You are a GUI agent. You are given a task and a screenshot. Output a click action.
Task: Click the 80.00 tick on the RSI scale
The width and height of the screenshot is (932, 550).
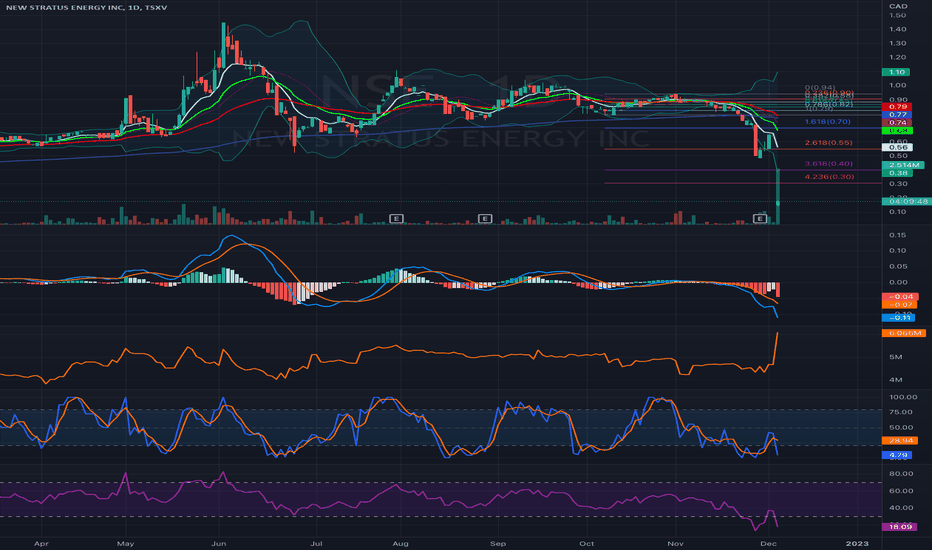pos(901,474)
